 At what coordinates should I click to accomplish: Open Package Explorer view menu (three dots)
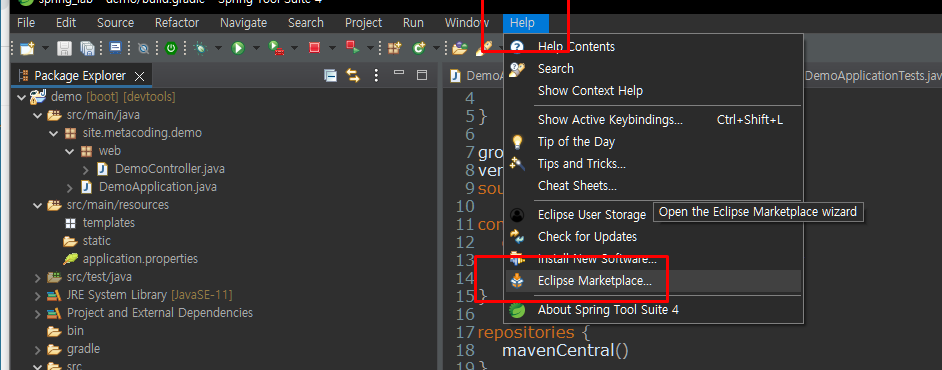point(376,76)
